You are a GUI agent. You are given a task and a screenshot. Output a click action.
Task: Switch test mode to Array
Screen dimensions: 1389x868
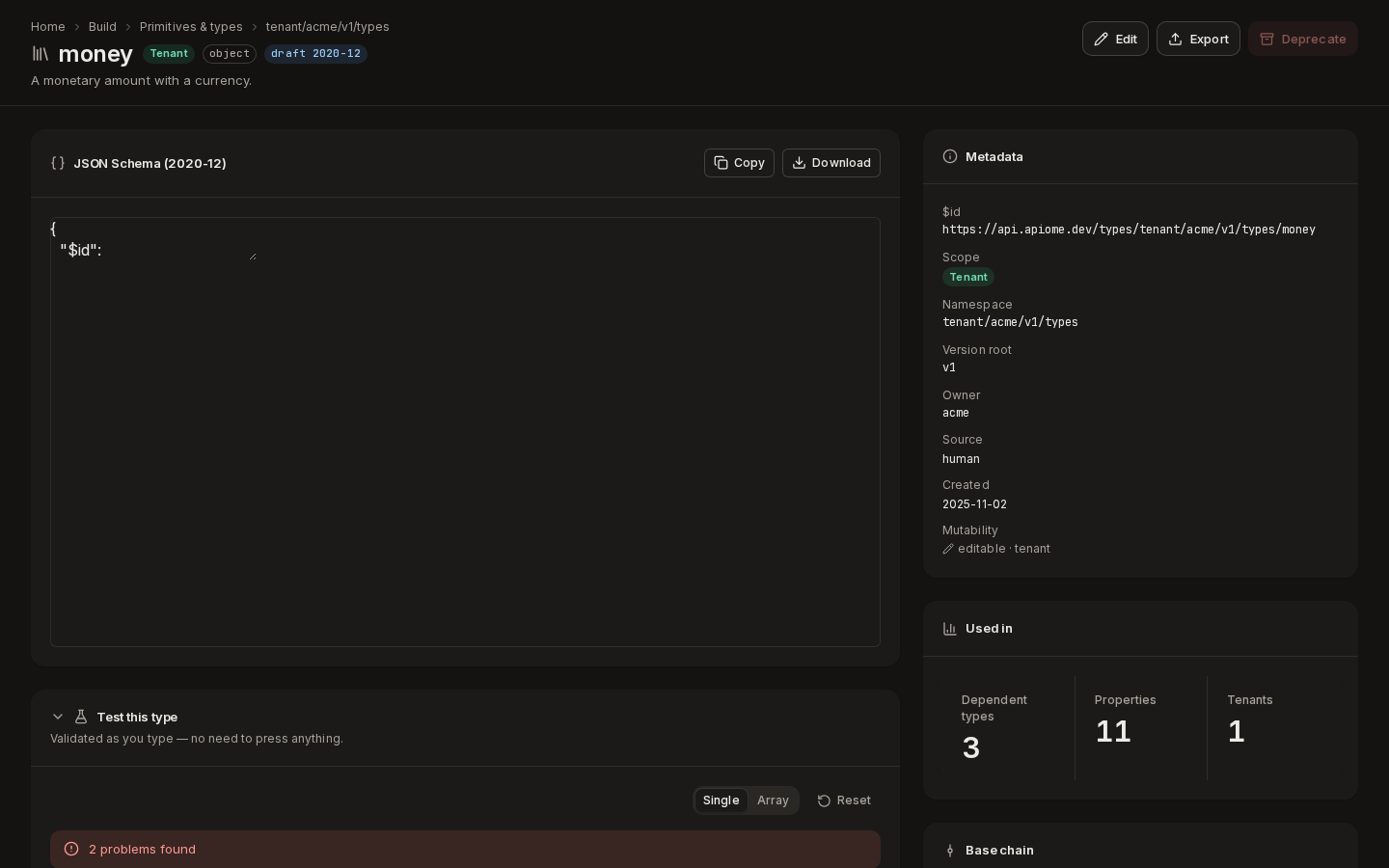click(x=773, y=800)
